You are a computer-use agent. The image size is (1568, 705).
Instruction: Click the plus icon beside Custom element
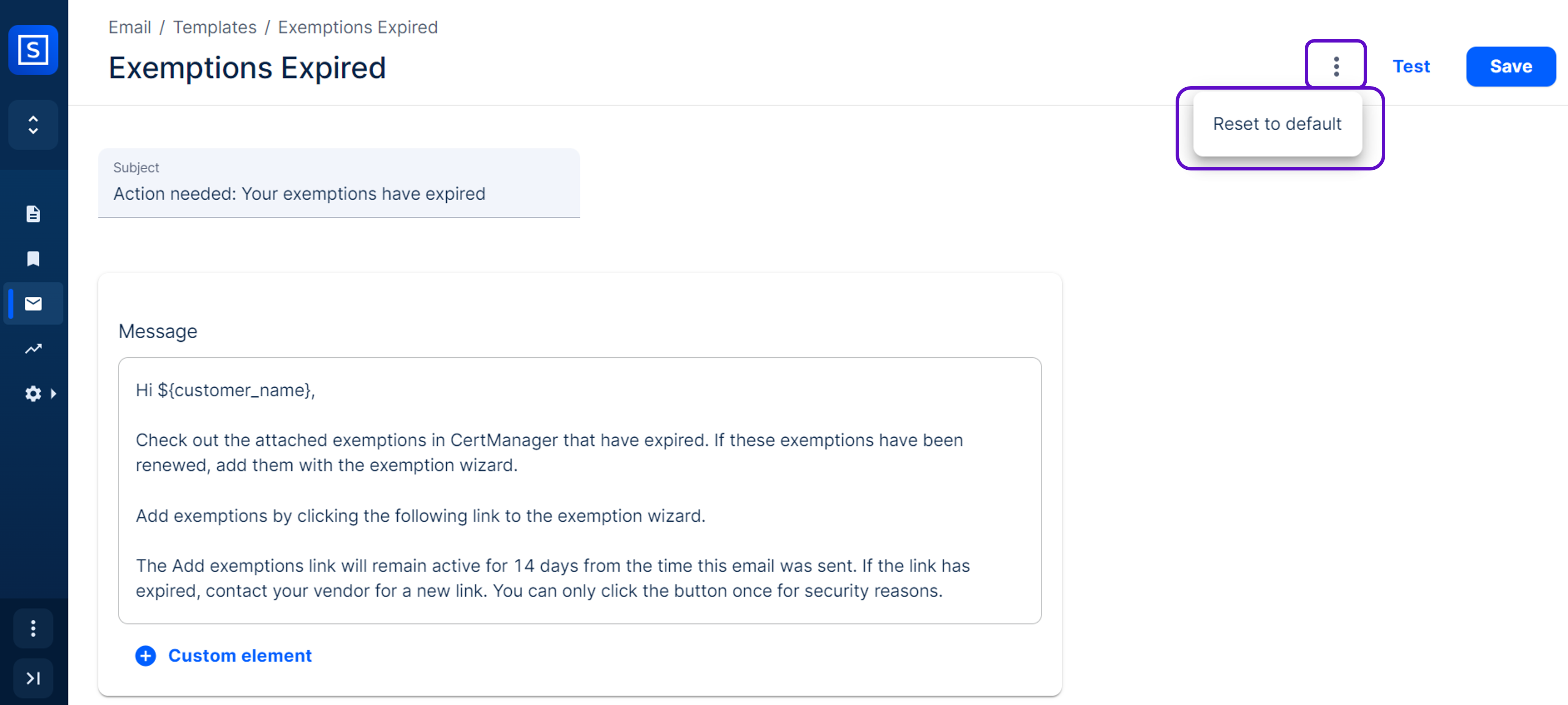tap(145, 656)
